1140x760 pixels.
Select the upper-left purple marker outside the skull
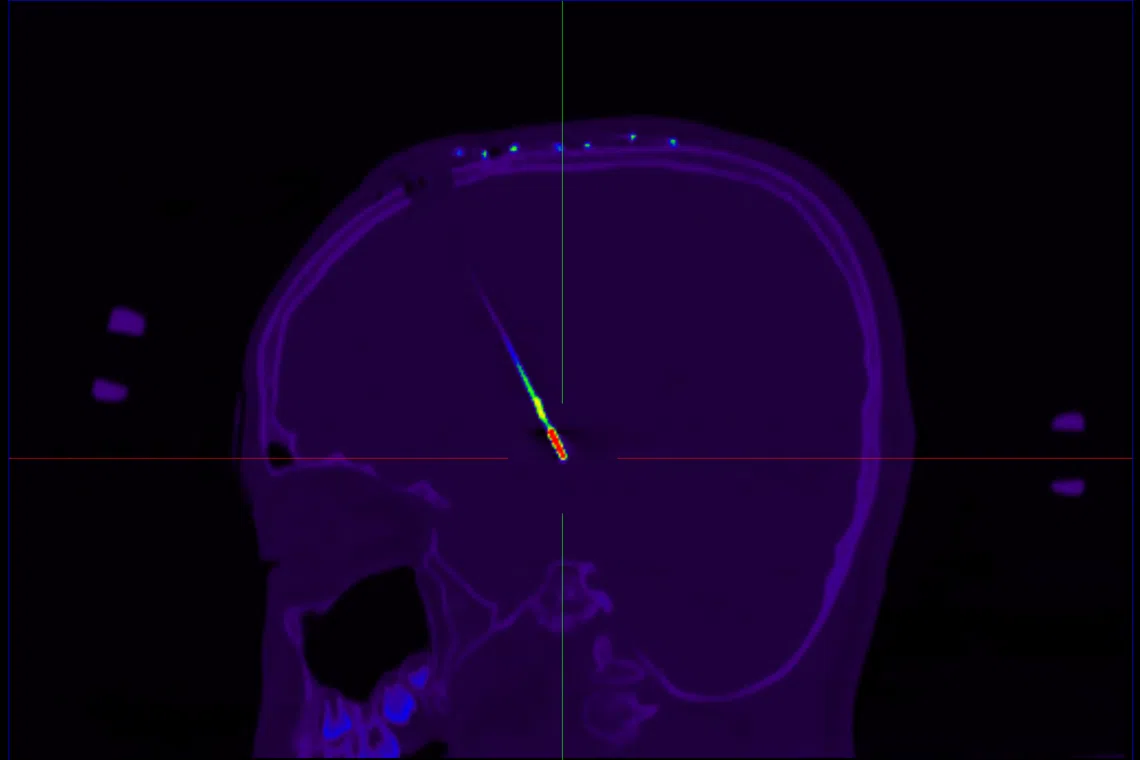point(127,322)
